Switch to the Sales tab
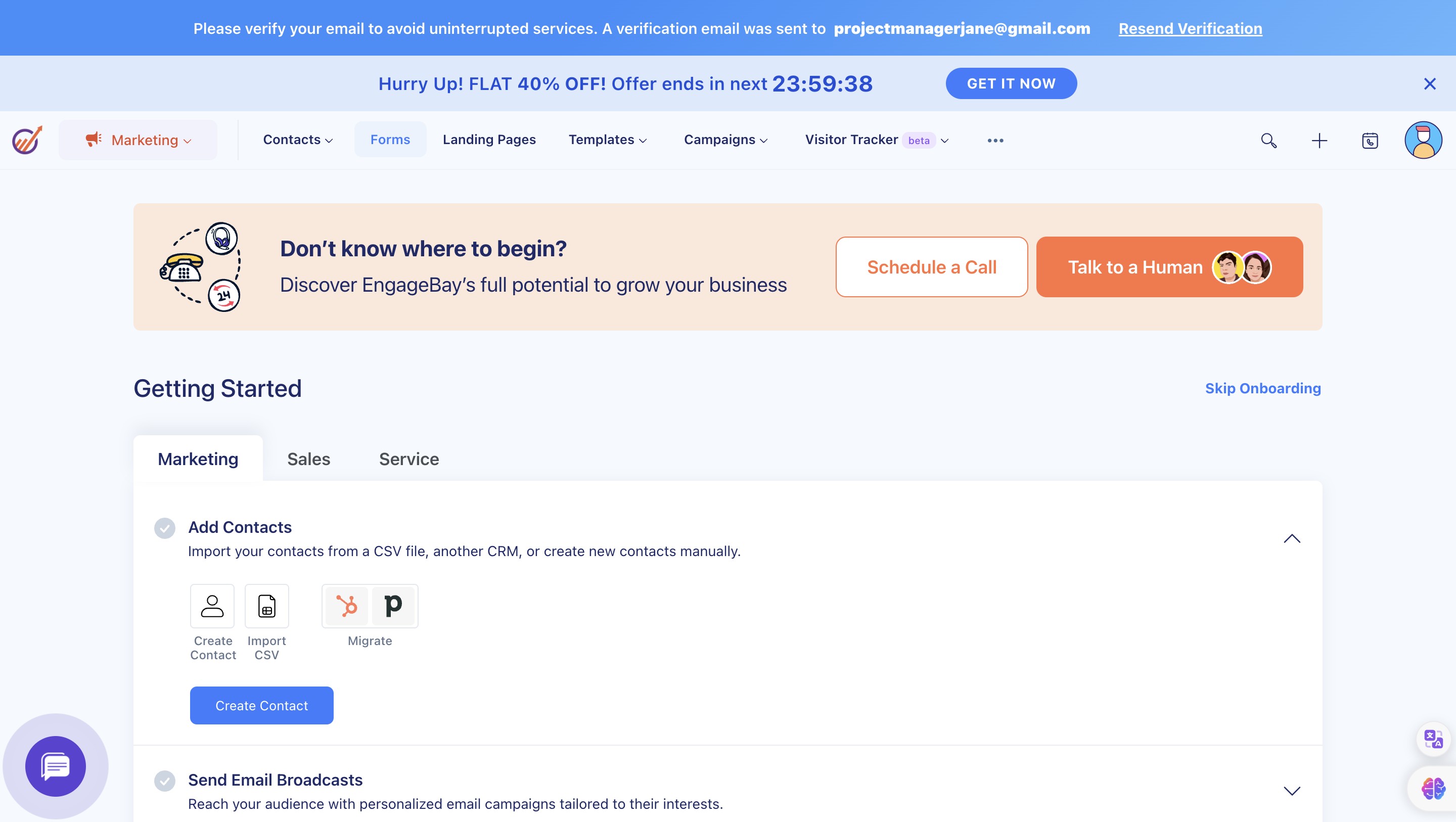This screenshot has width=1456, height=822. 308,459
